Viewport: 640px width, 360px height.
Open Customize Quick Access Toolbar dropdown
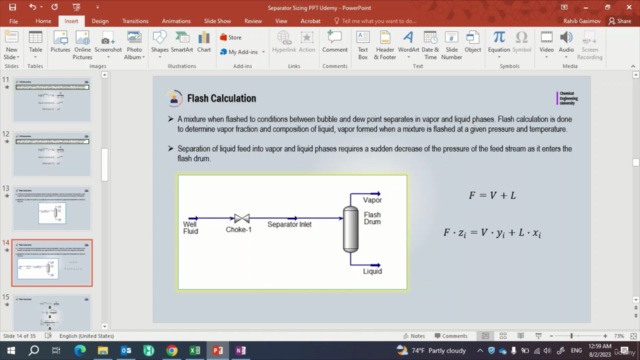(97, 7)
